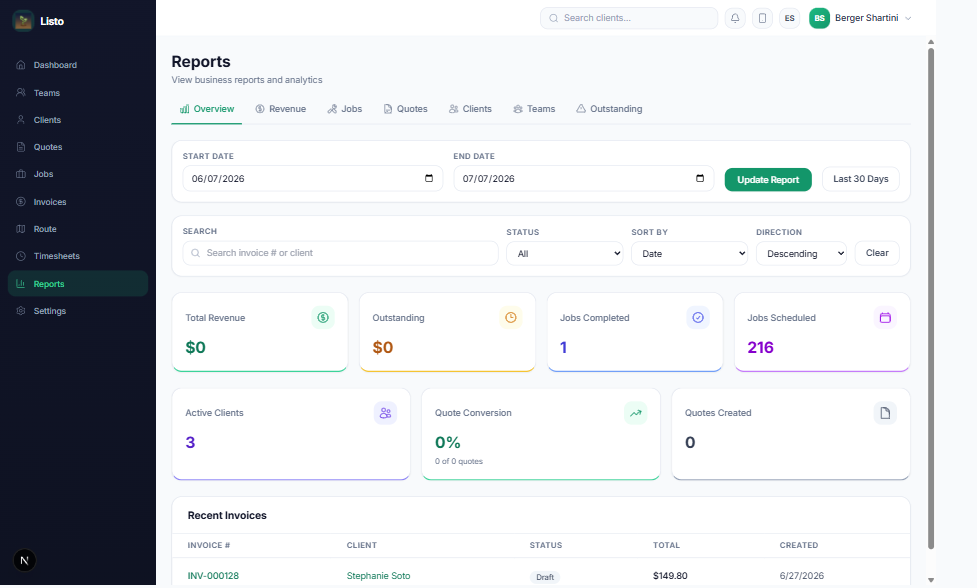Open Route in the sidebar
This screenshot has height=588, width=977.
[78, 229]
